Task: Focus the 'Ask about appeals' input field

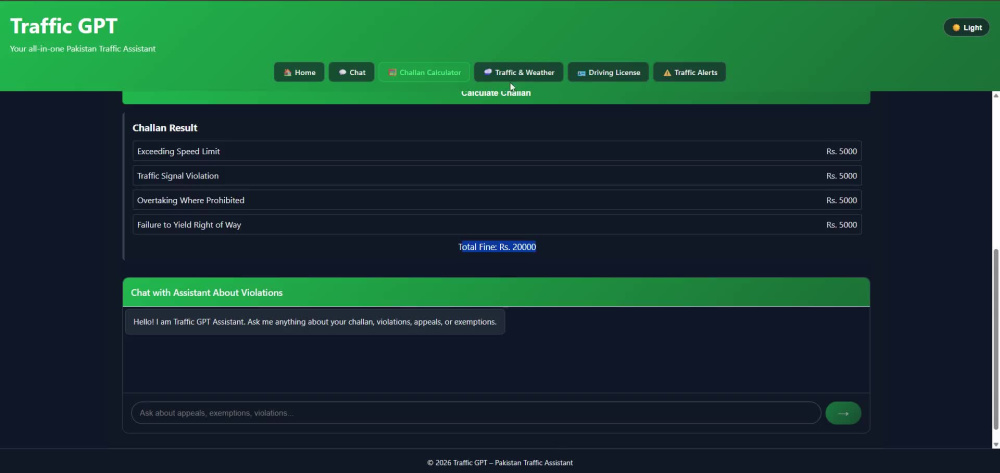Action: (x=476, y=413)
